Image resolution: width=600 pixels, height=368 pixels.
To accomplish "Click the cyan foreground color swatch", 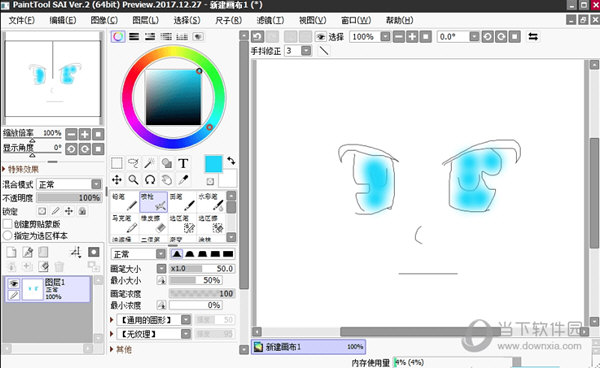I will pyautogui.click(x=214, y=164).
